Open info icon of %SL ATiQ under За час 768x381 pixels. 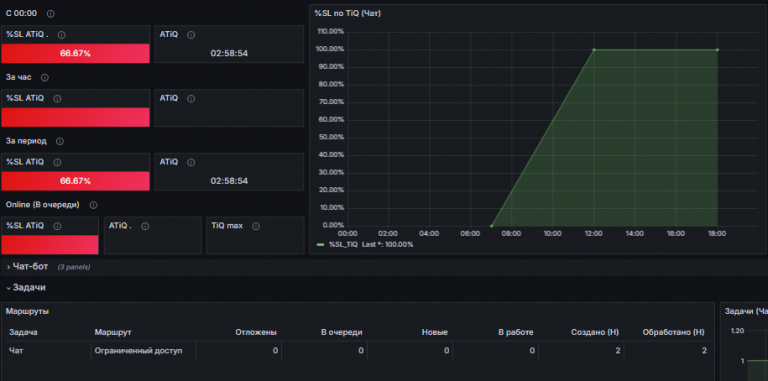tap(57, 98)
